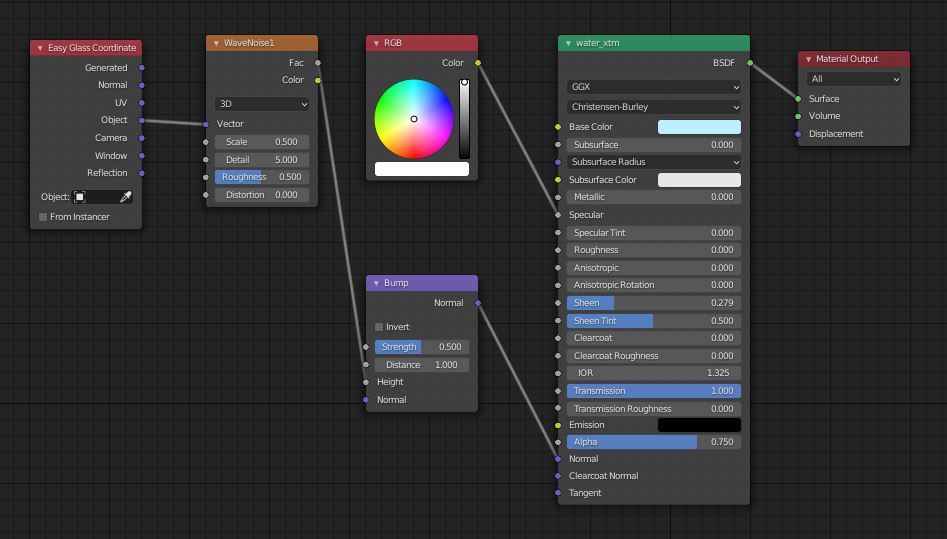Click the Surface input socket
947x539 pixels.
[x=798, y=98]
